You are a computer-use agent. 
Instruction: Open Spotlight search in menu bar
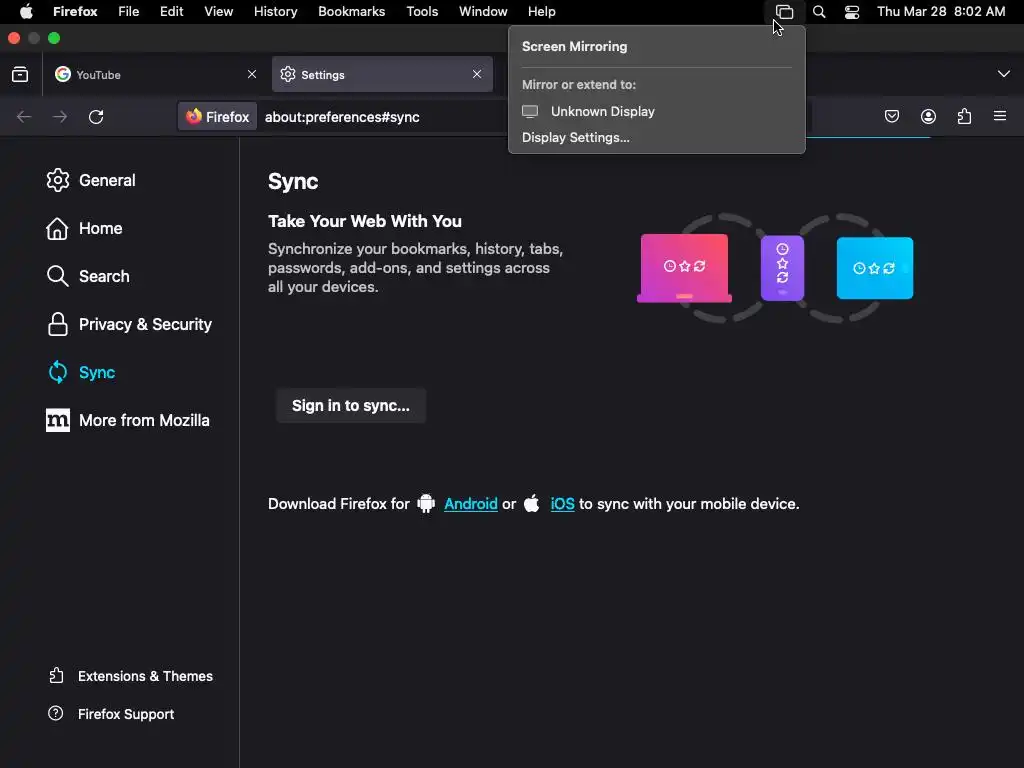coord(819,12)
